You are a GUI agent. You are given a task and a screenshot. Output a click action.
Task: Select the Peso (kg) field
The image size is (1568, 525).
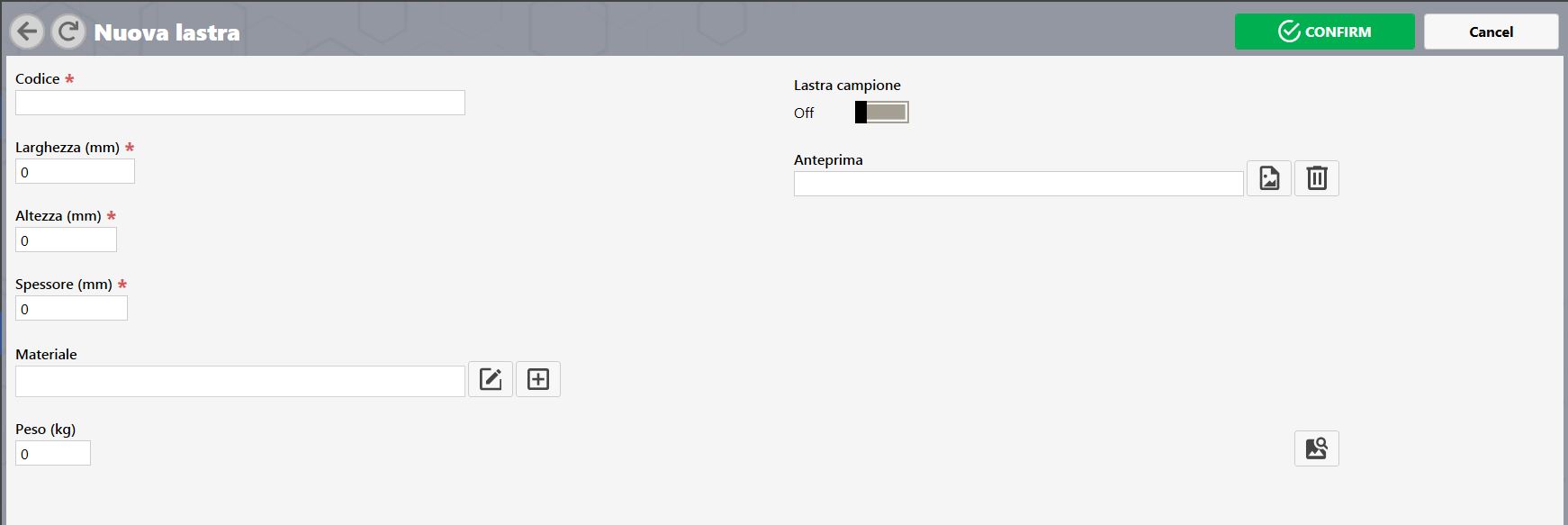coord(53,453)
